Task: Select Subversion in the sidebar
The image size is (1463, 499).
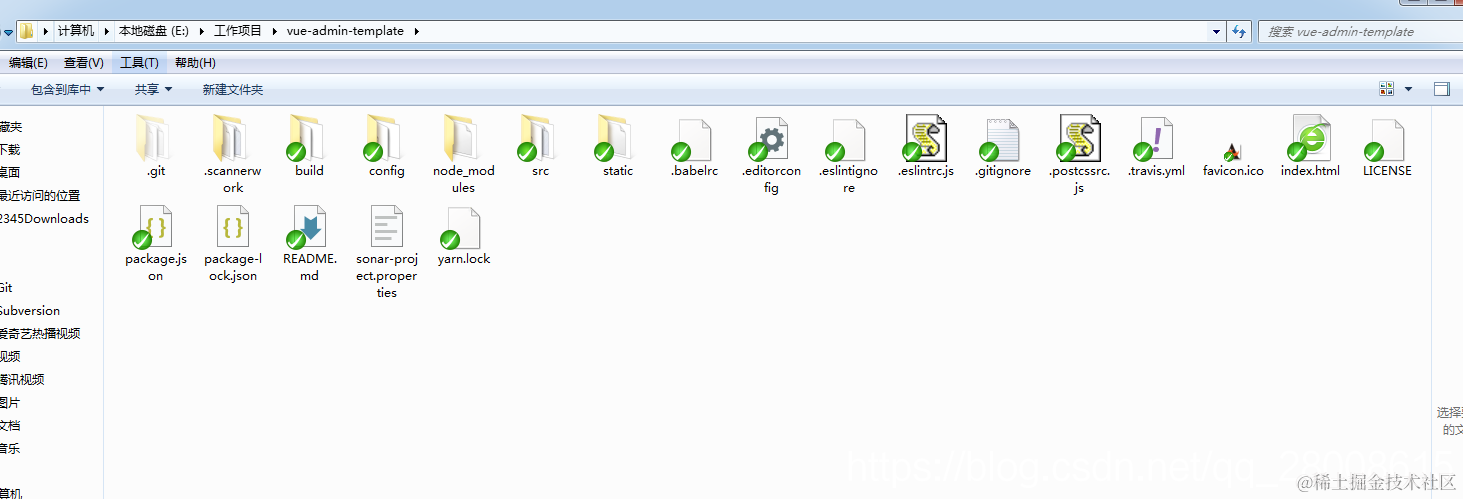Action: [30, 311]
